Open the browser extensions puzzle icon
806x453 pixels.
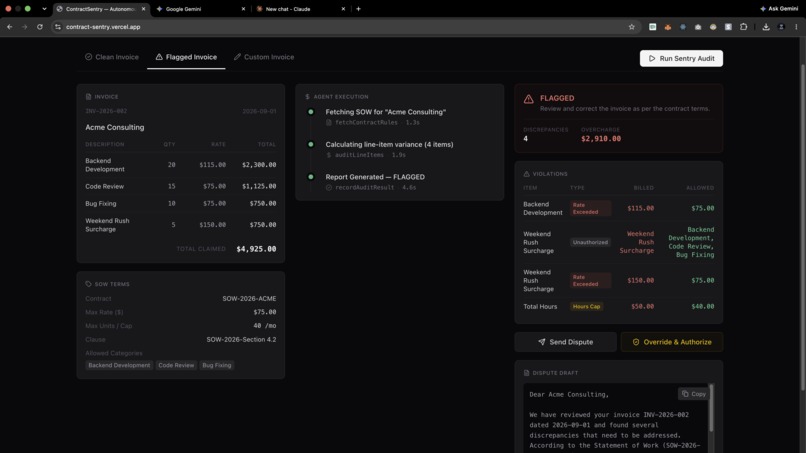coord(743,27)
